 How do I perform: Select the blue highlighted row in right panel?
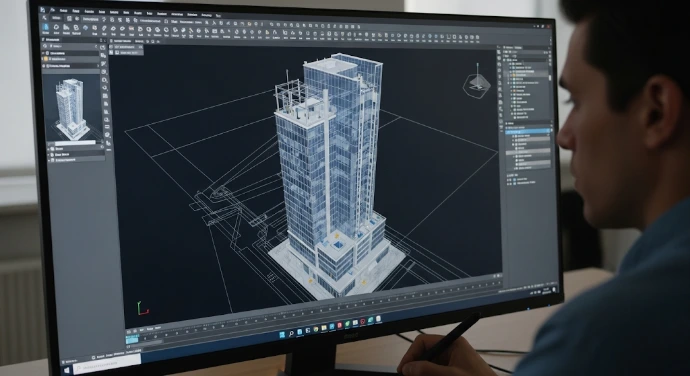coord(528,131)
